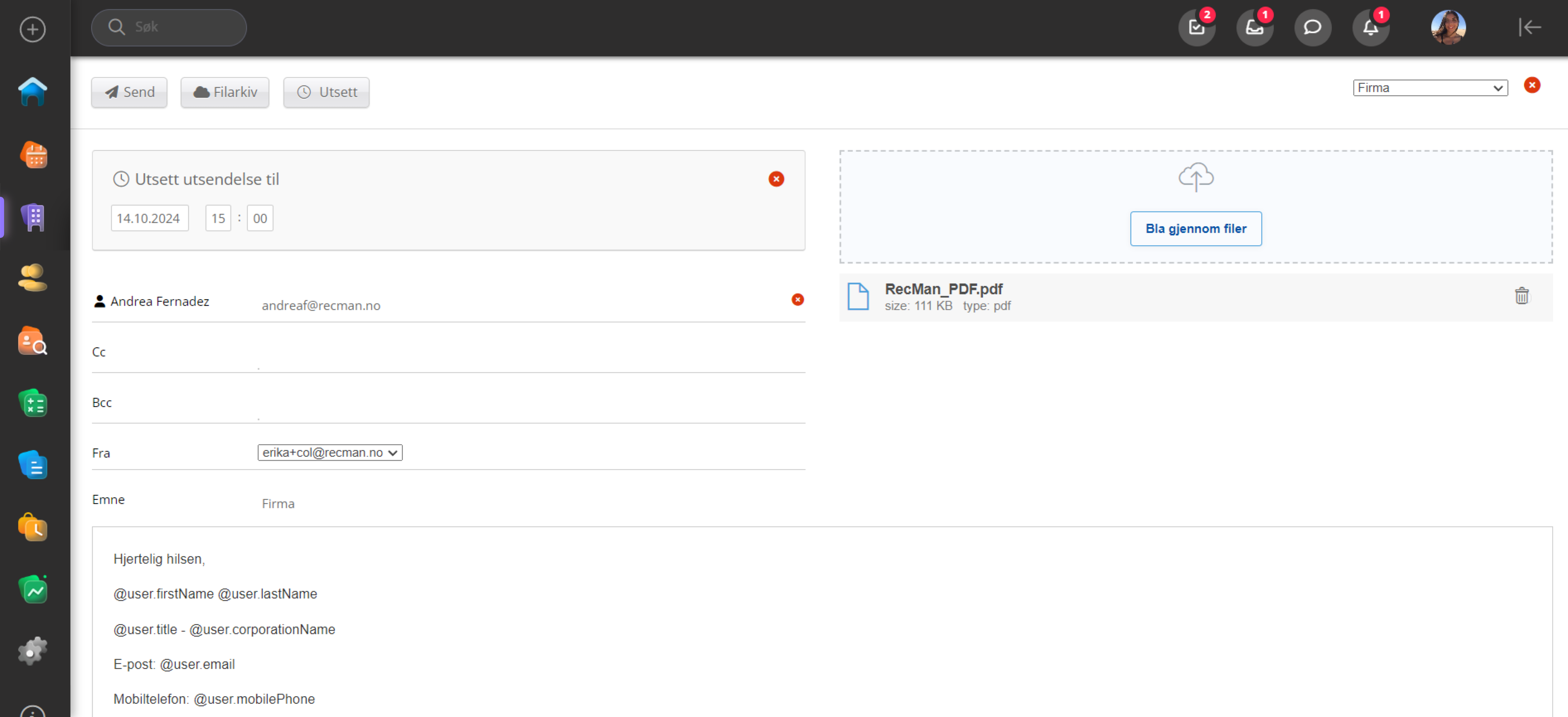
Task: Click the hour field showing 15
Action: [x=218, y=218]
